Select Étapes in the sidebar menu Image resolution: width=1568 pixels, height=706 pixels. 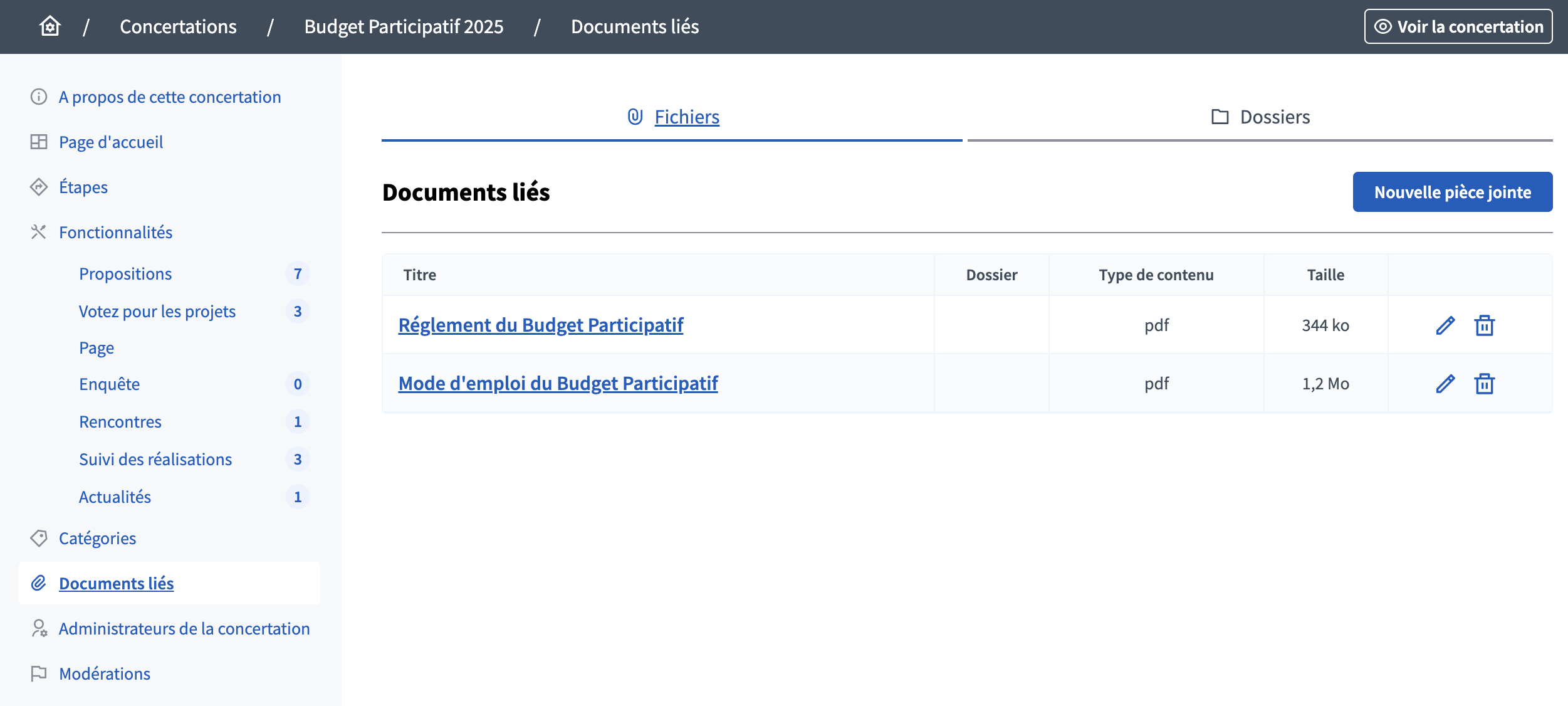pyautogui.click(x=83, y=187)
